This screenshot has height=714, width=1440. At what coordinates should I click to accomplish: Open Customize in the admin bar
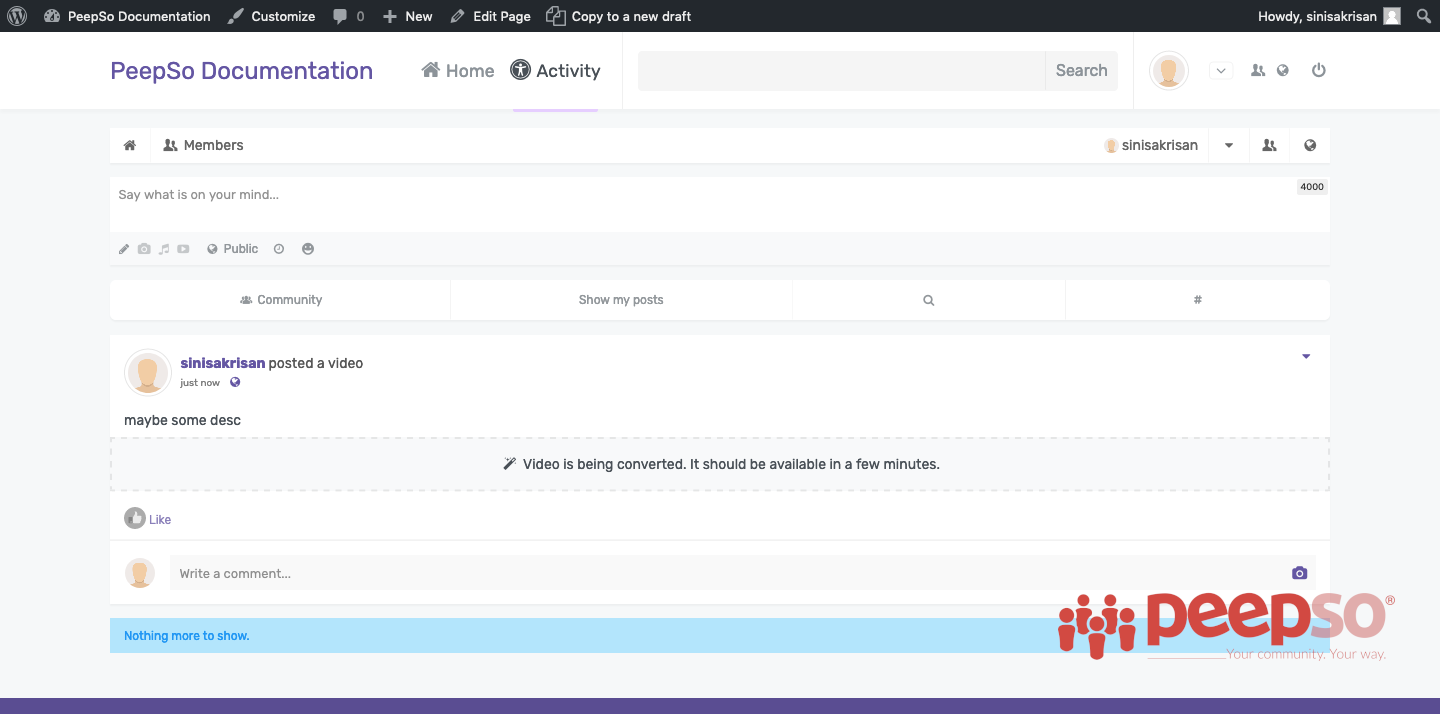271,16
